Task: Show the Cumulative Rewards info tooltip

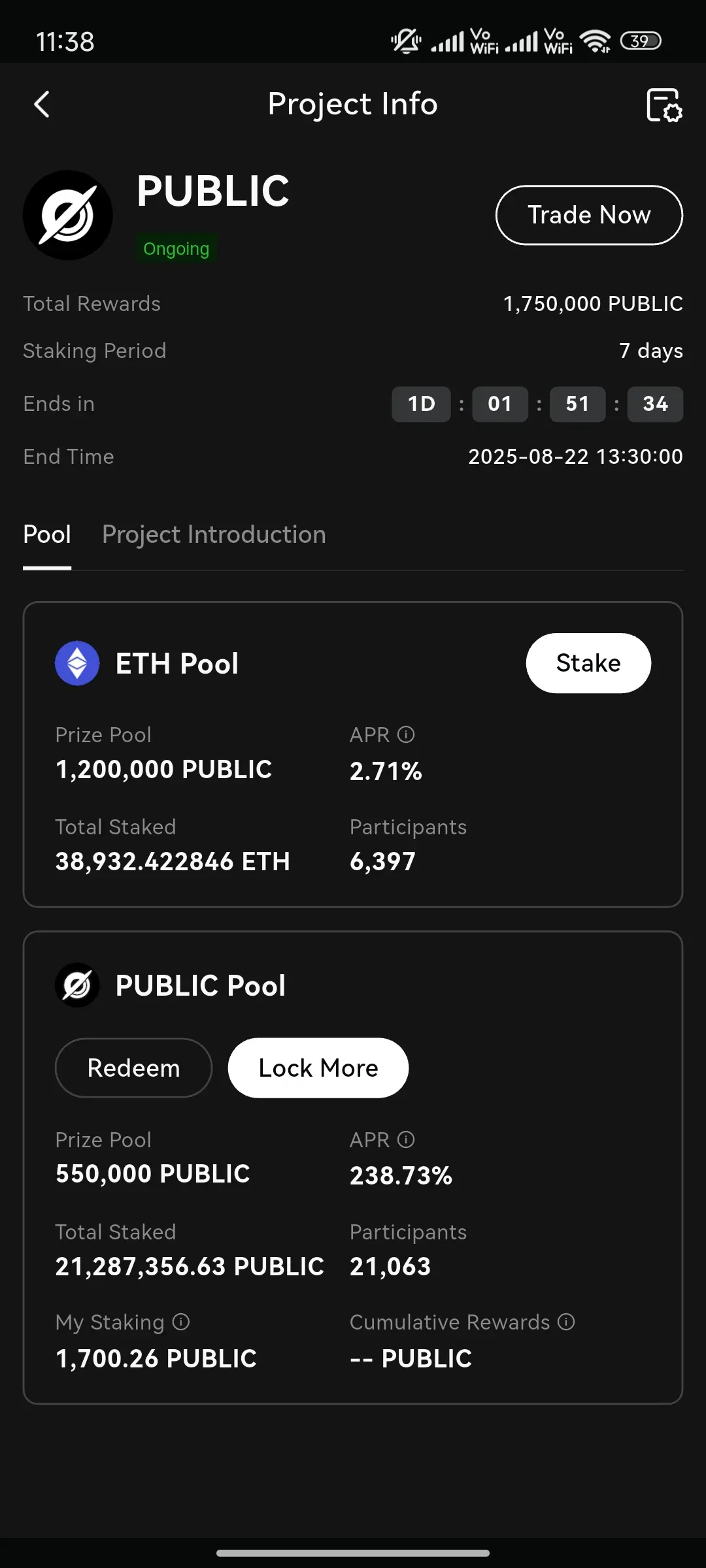Action: point(566,1322)
